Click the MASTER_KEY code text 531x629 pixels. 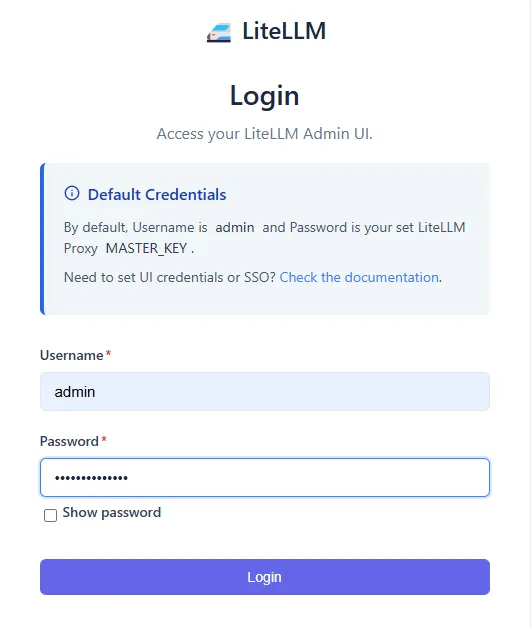[146, 248]
